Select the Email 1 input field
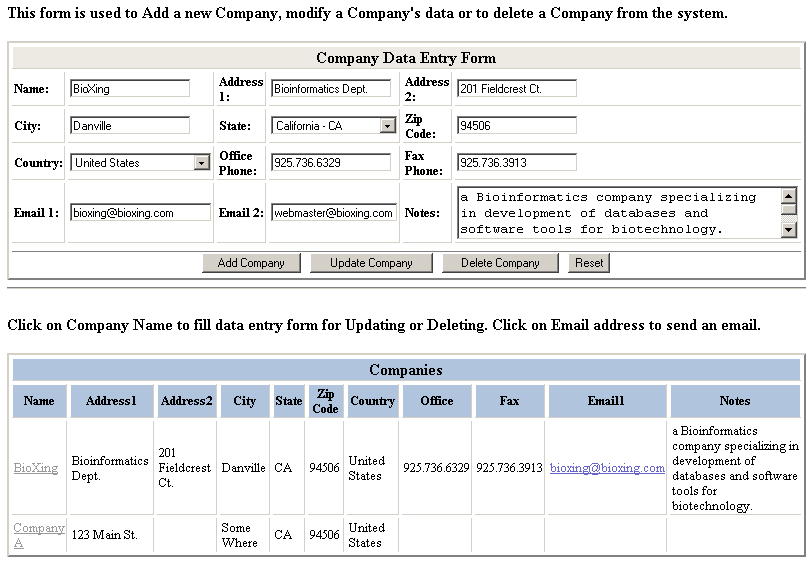812x564 pixels. [x=140, y=213]
